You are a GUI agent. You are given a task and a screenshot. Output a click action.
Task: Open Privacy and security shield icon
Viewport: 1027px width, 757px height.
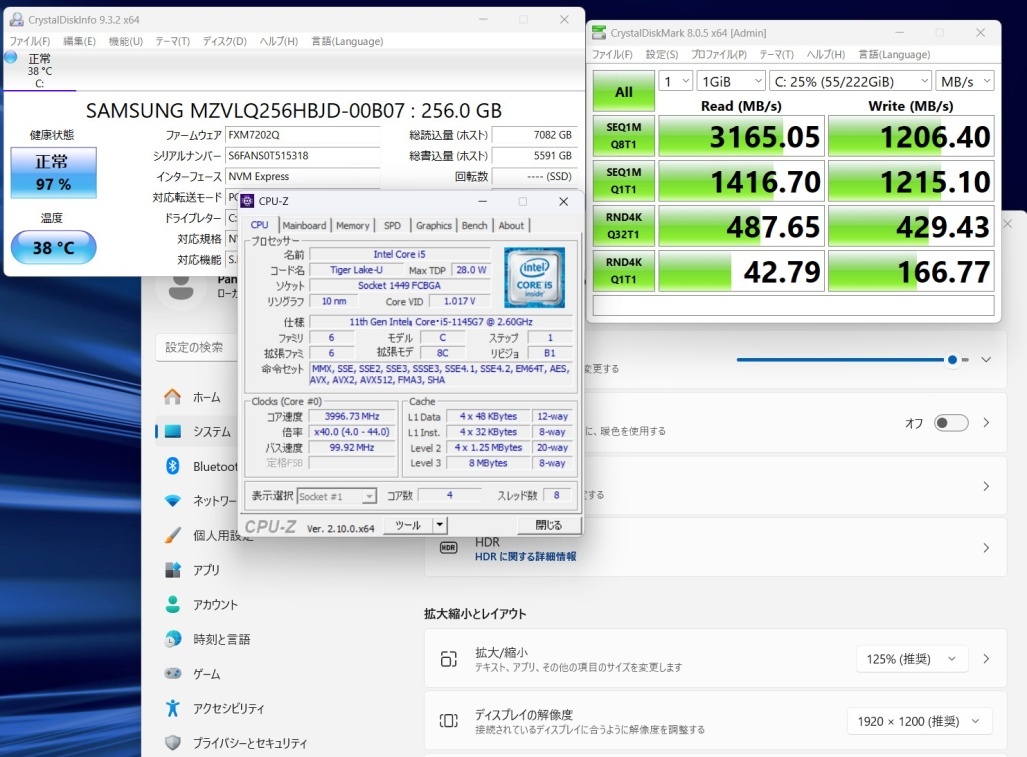(x=172, y=743)
